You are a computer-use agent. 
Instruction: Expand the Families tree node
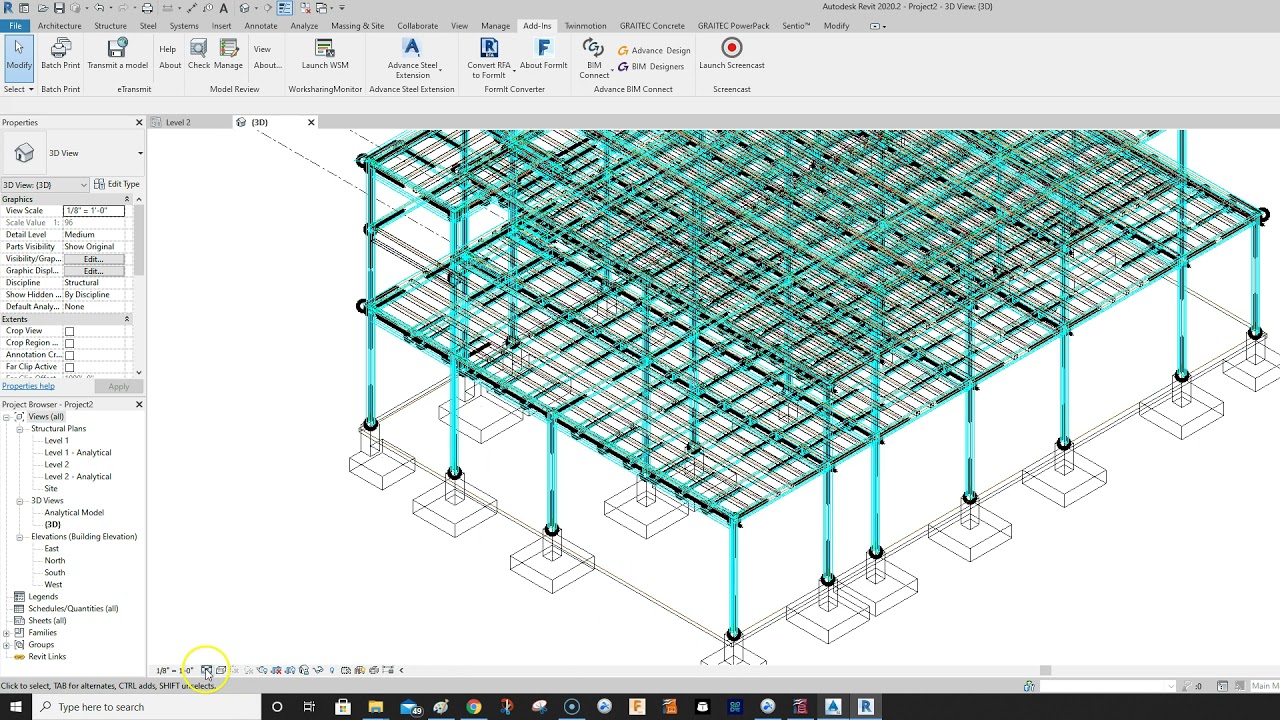(6, 633)
